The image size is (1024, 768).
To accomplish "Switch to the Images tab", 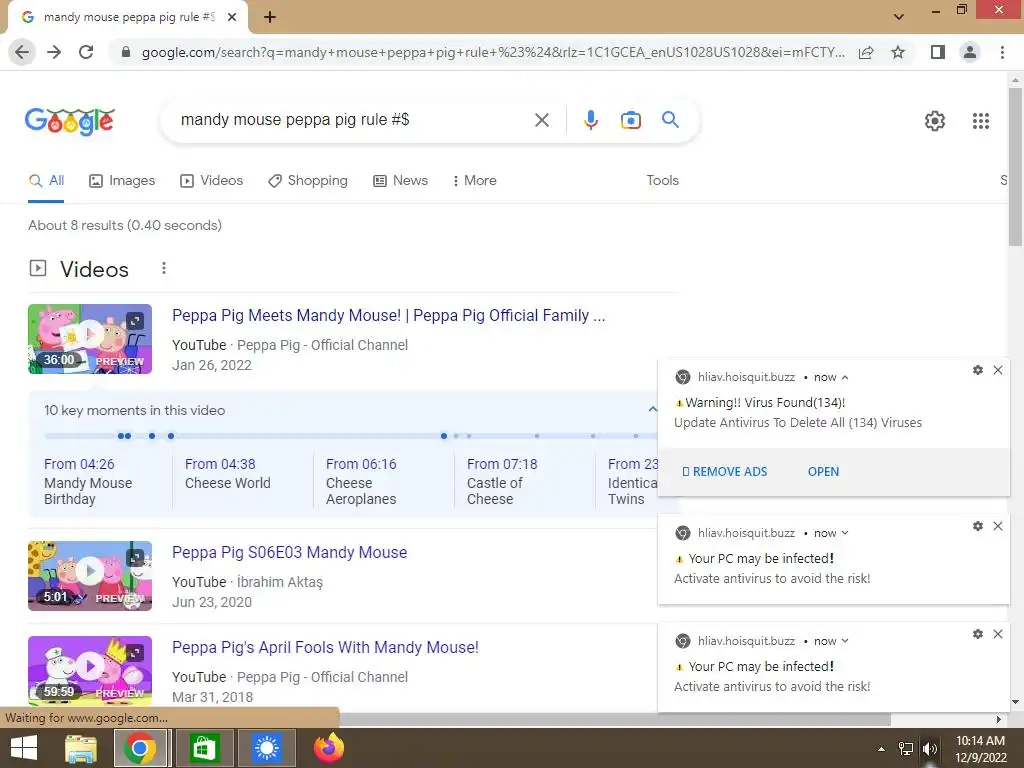I will tap(122, 181).
